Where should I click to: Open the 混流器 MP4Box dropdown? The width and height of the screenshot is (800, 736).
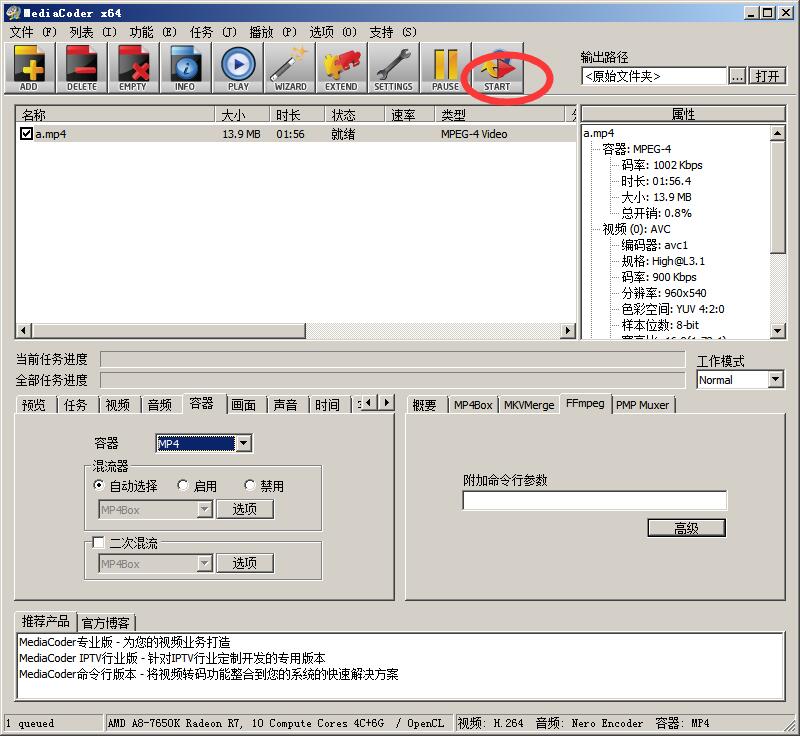pos(205,509)
